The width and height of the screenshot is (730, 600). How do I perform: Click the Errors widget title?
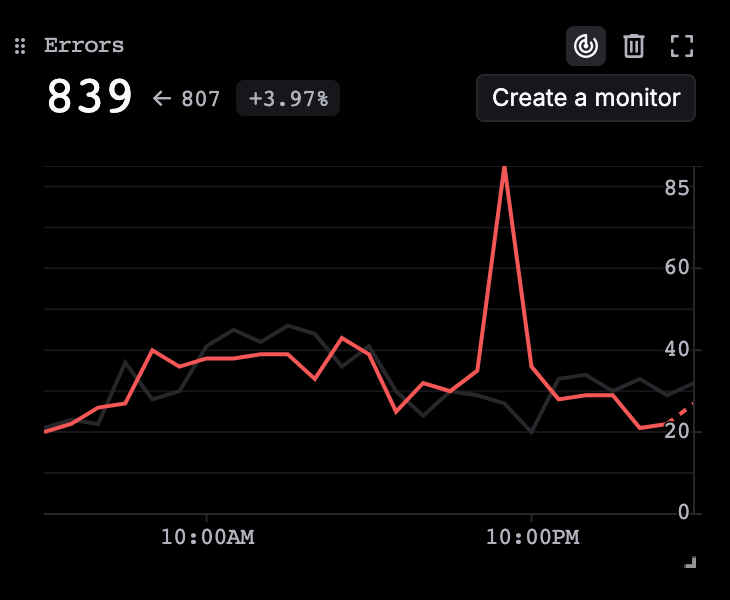point(84,46)
